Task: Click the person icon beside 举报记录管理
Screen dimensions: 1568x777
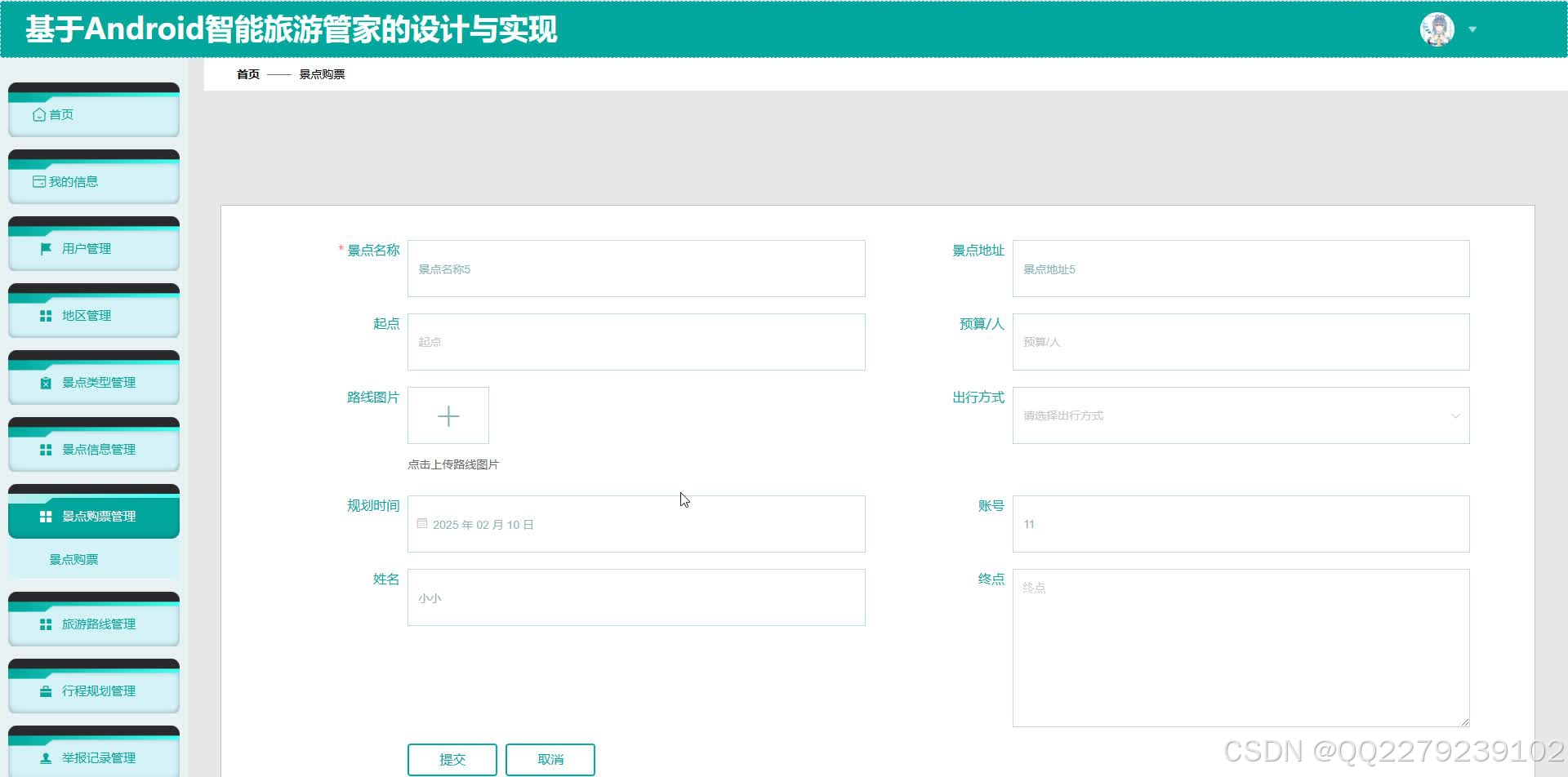Action: 46,758
